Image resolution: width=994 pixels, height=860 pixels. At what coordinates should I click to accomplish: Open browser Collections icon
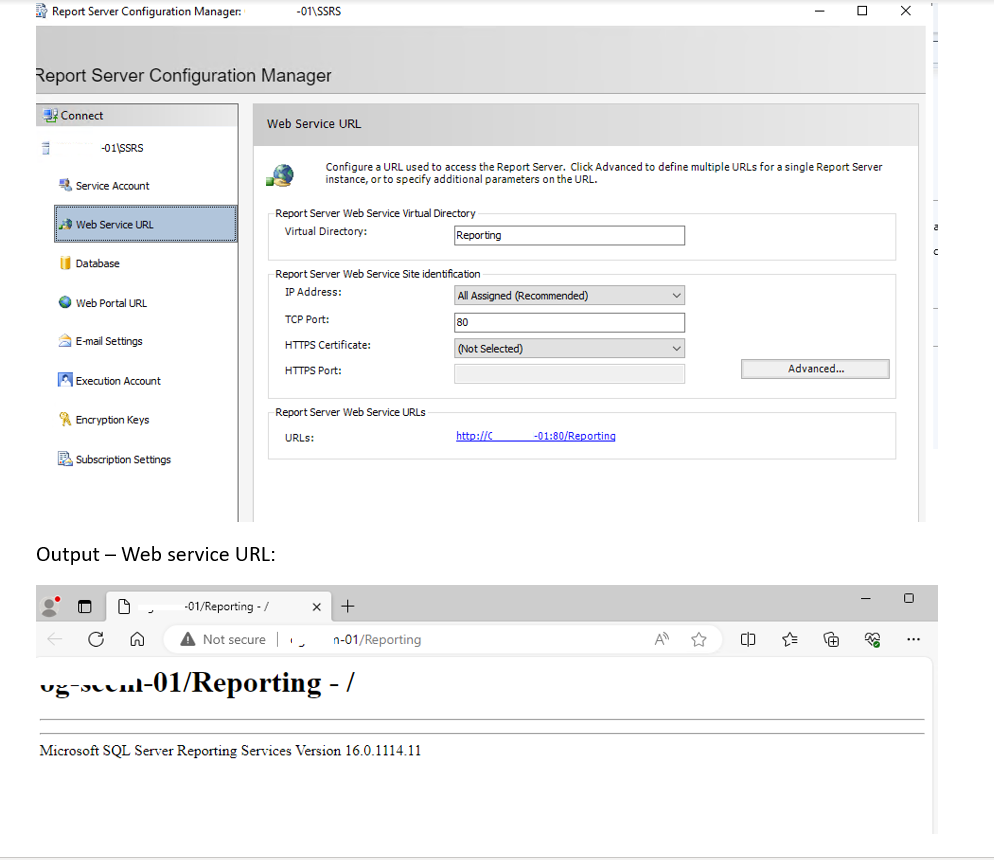point(830,639)
